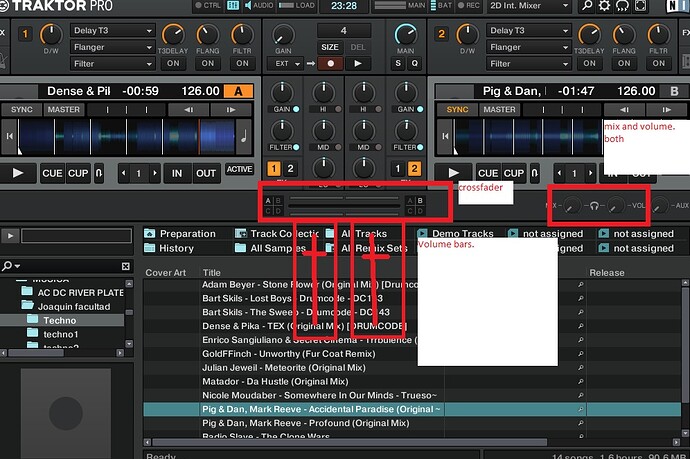Click the AUDIO speaker indicator
690x459 pixels.
[x=259, y=5]
